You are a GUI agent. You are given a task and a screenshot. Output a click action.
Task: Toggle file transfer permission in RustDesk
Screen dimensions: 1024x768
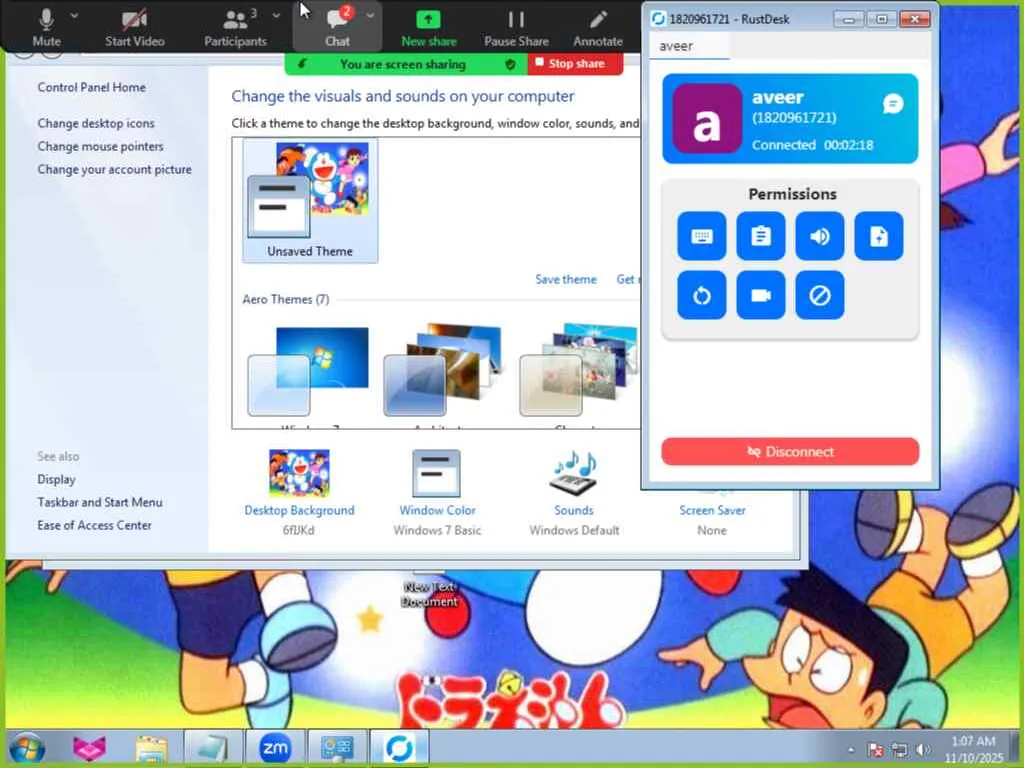pos(878,236)
